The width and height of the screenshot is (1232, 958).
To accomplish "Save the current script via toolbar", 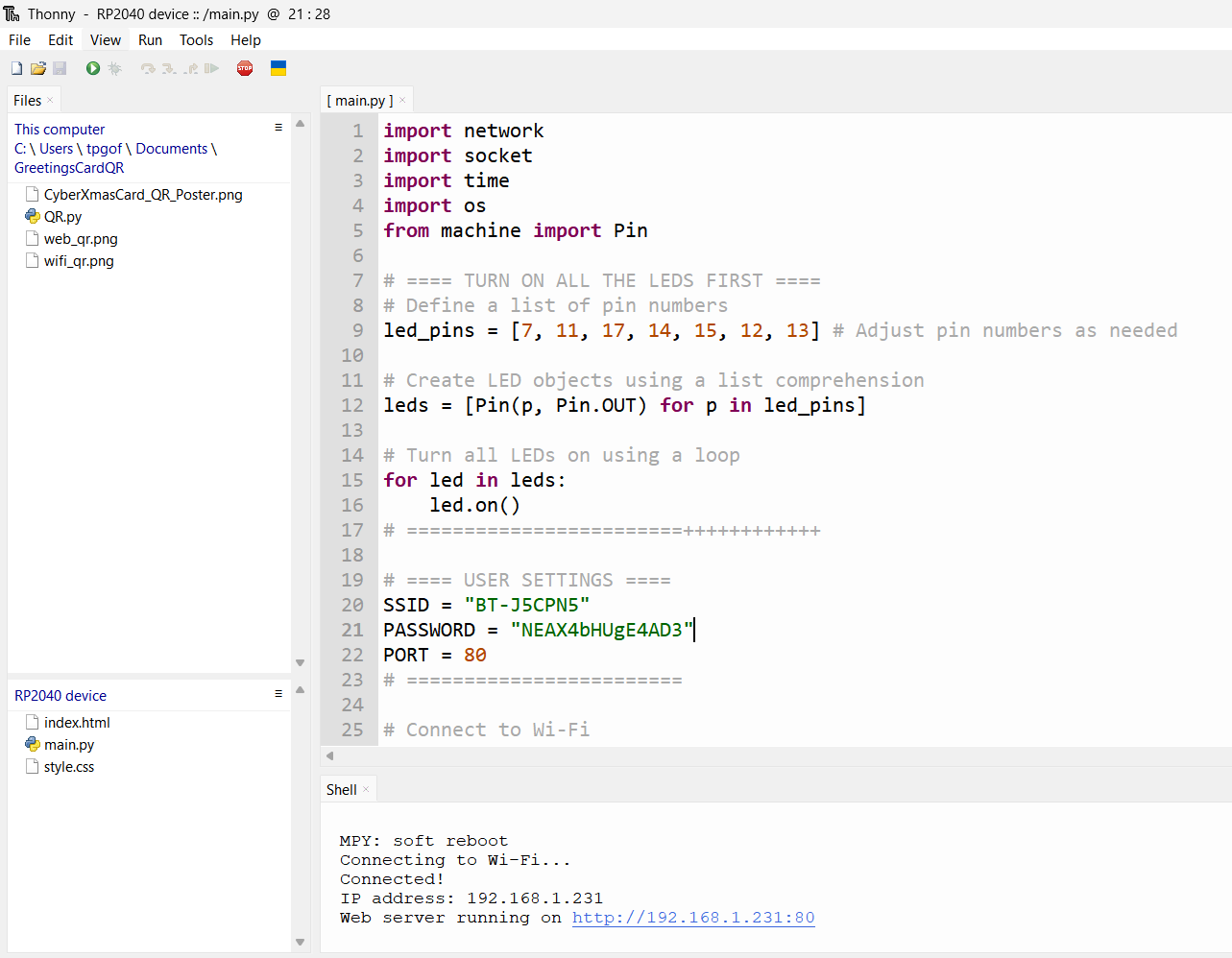I will [x=60, y=68].
